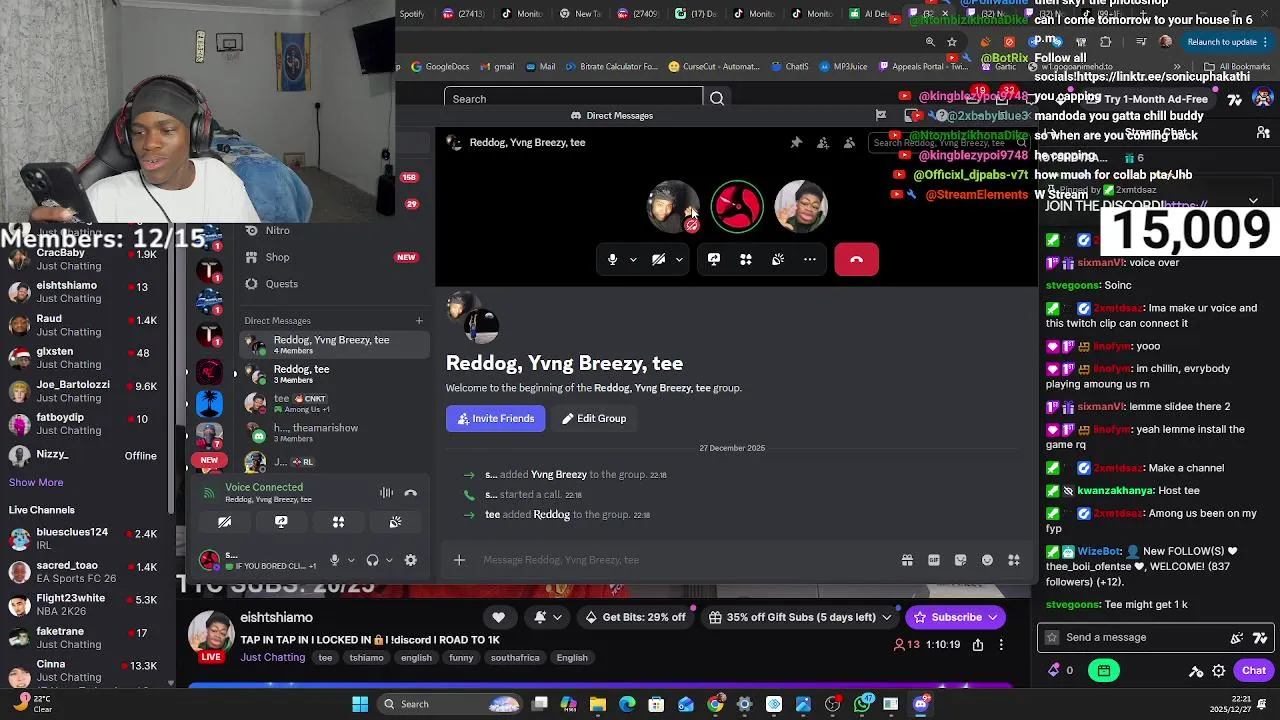Open Nitro page in Discord sidebar
1280x720 pixels.
(x=278, y=230)
